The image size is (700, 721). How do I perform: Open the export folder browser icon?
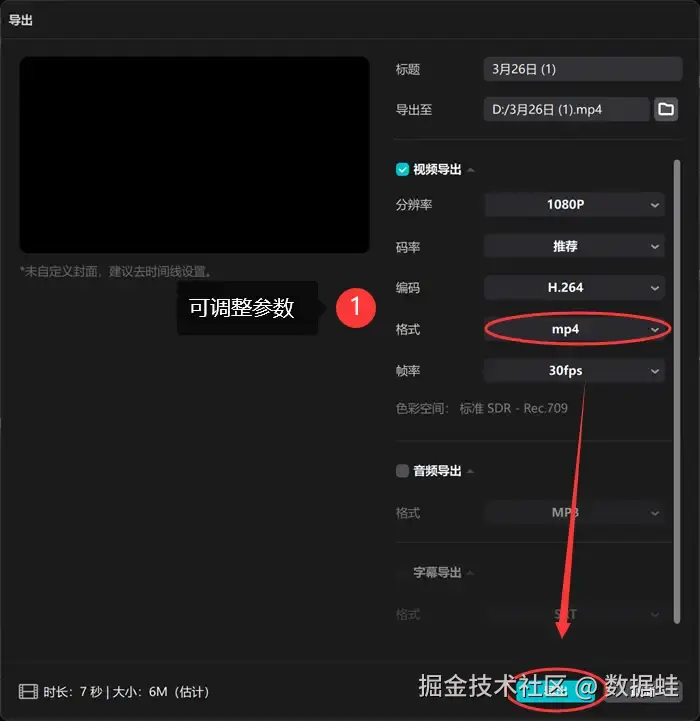[666, 109]
